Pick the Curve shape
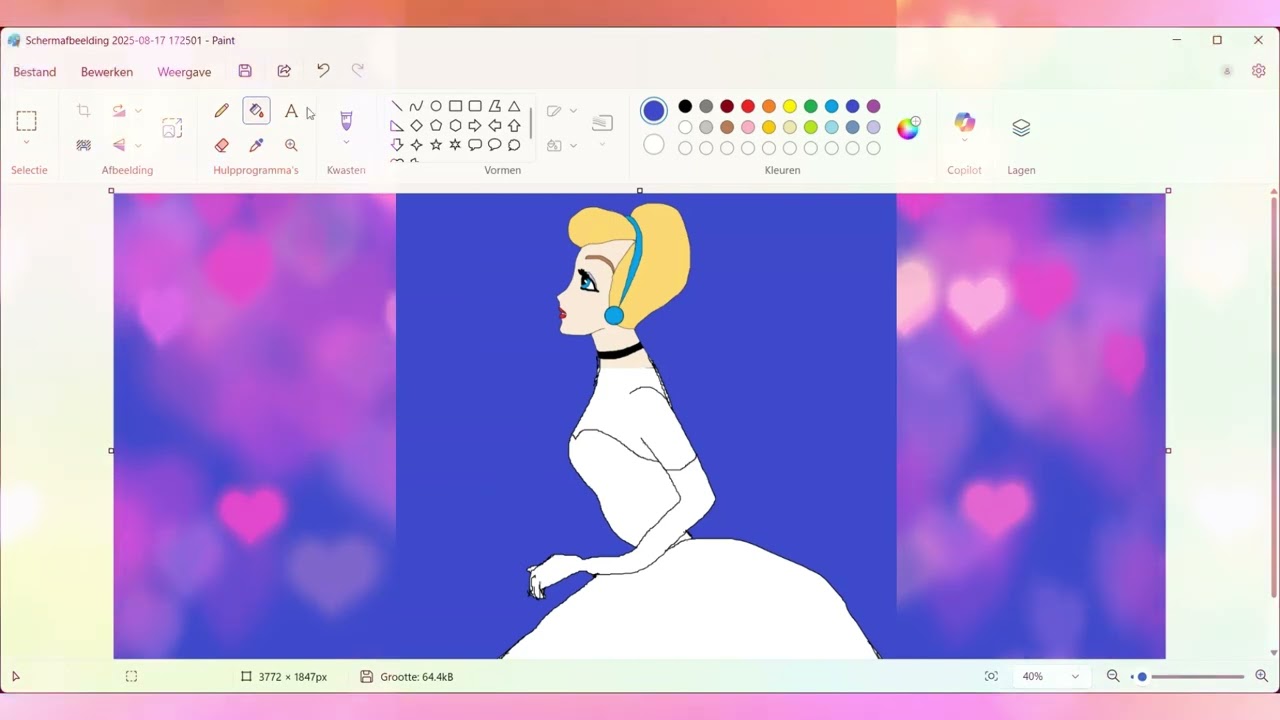 (x=416, y=106)
